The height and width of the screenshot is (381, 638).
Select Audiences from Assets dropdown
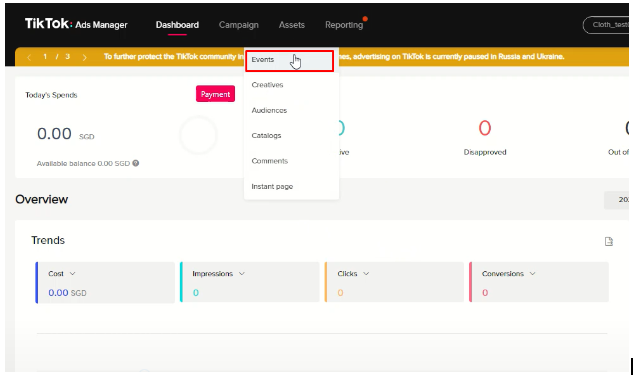coord(269,110)
